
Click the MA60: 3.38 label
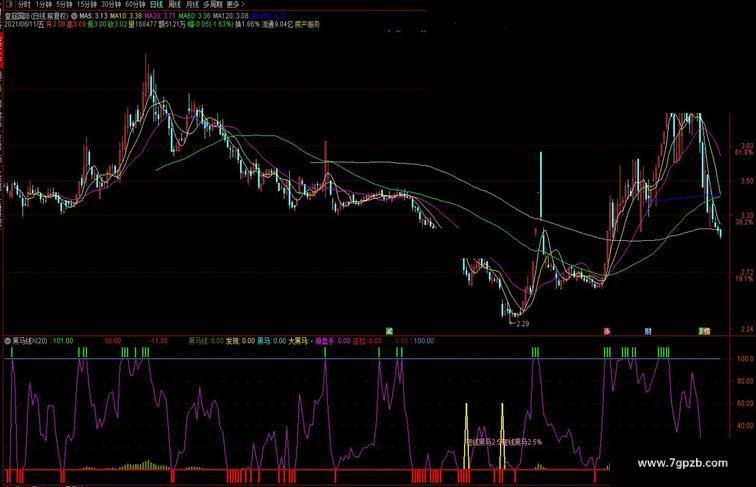click(195, 16)
